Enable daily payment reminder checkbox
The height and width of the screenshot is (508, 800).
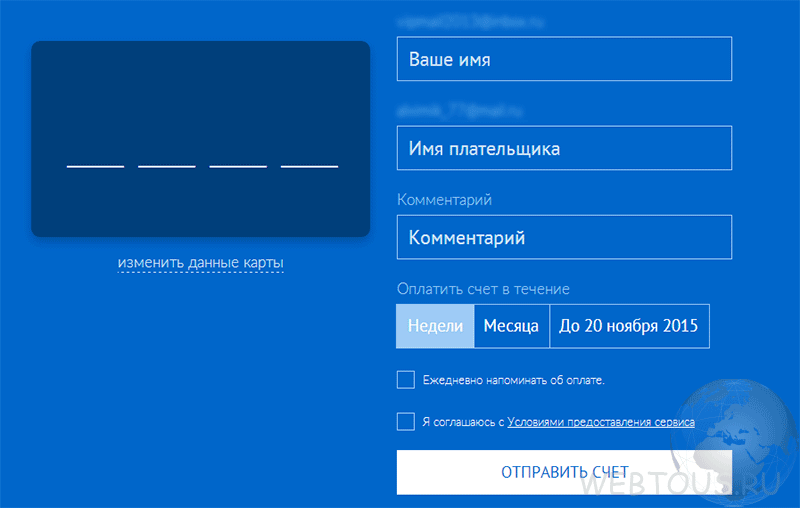[x=406, y=379]
